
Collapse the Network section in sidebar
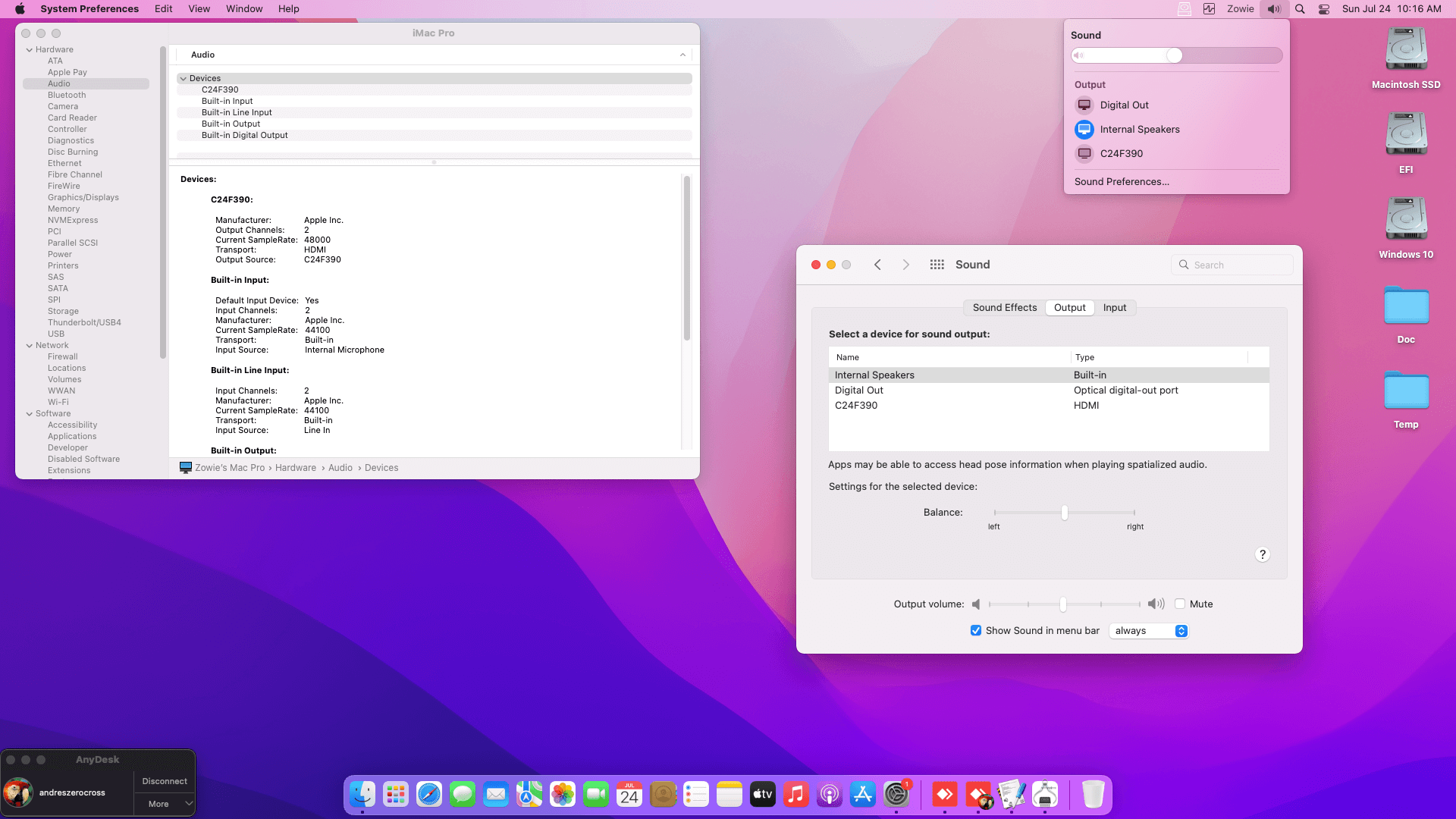(30, 346)
